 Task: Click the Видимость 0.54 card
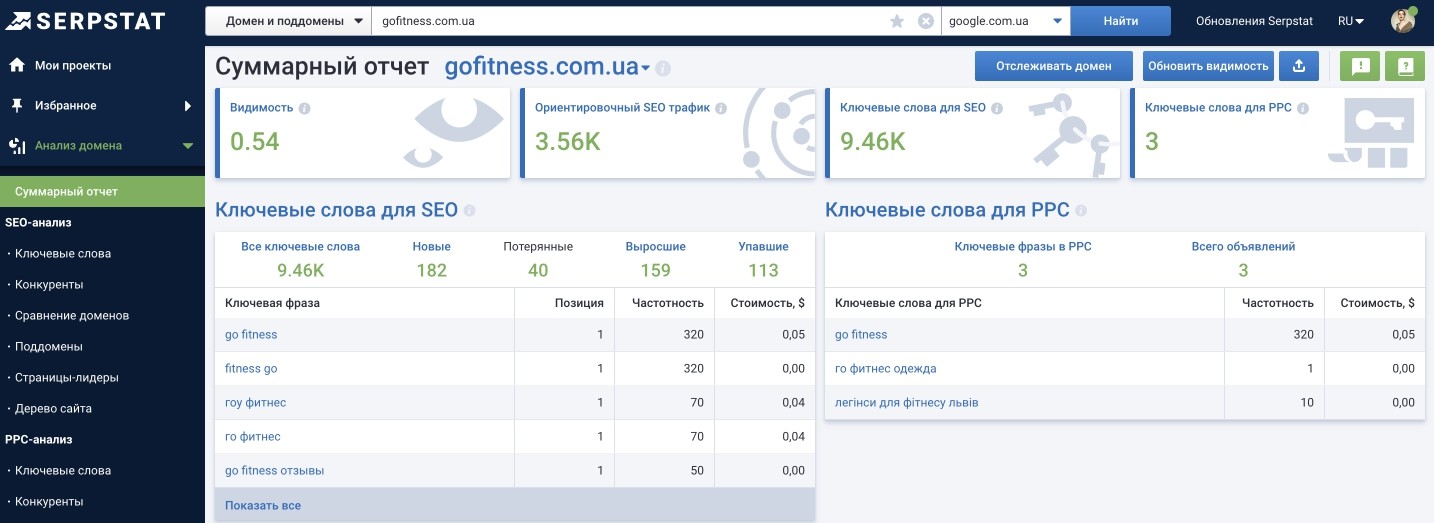[362, 133]
